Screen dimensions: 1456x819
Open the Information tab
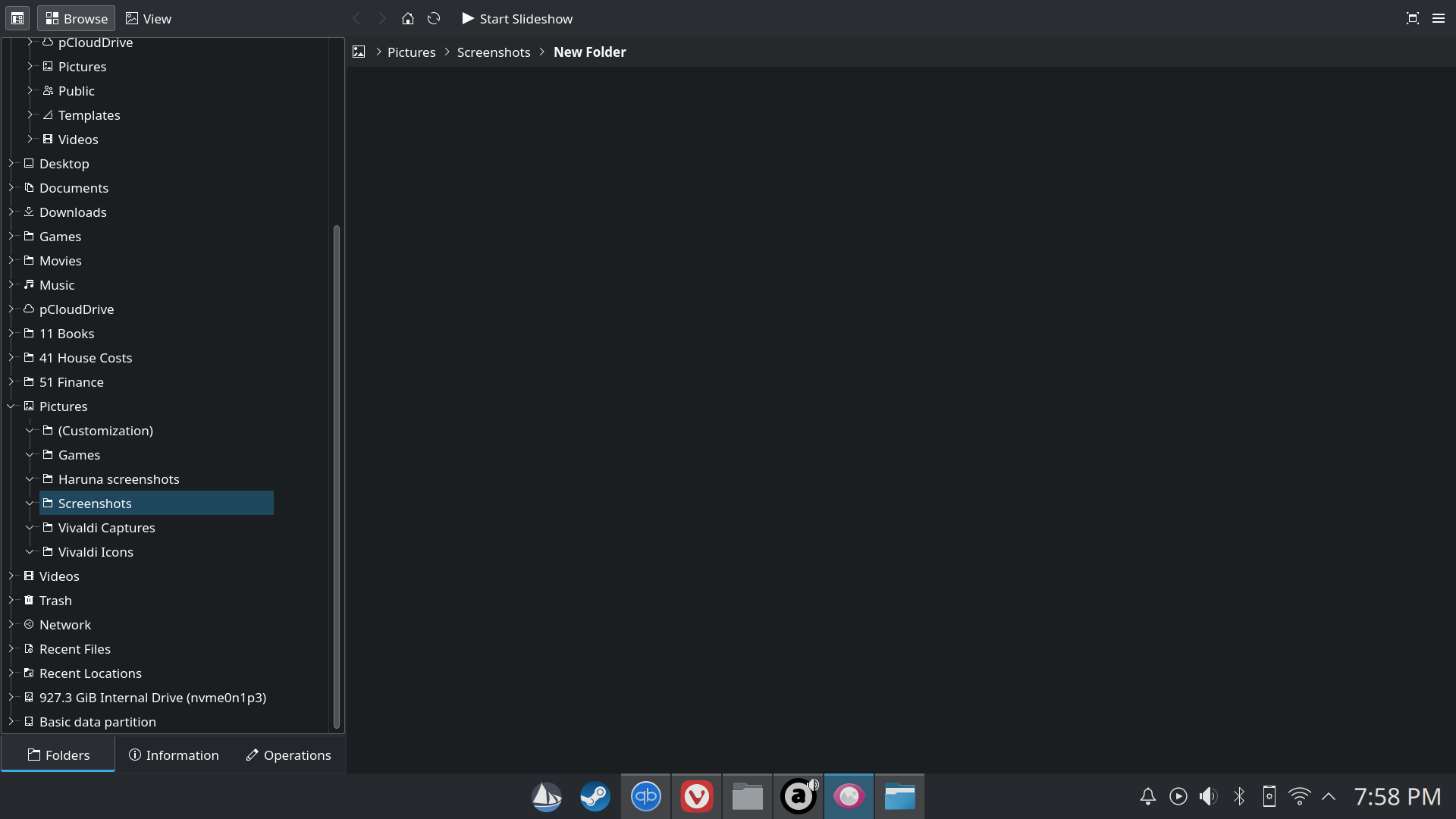tap(174, 755)
